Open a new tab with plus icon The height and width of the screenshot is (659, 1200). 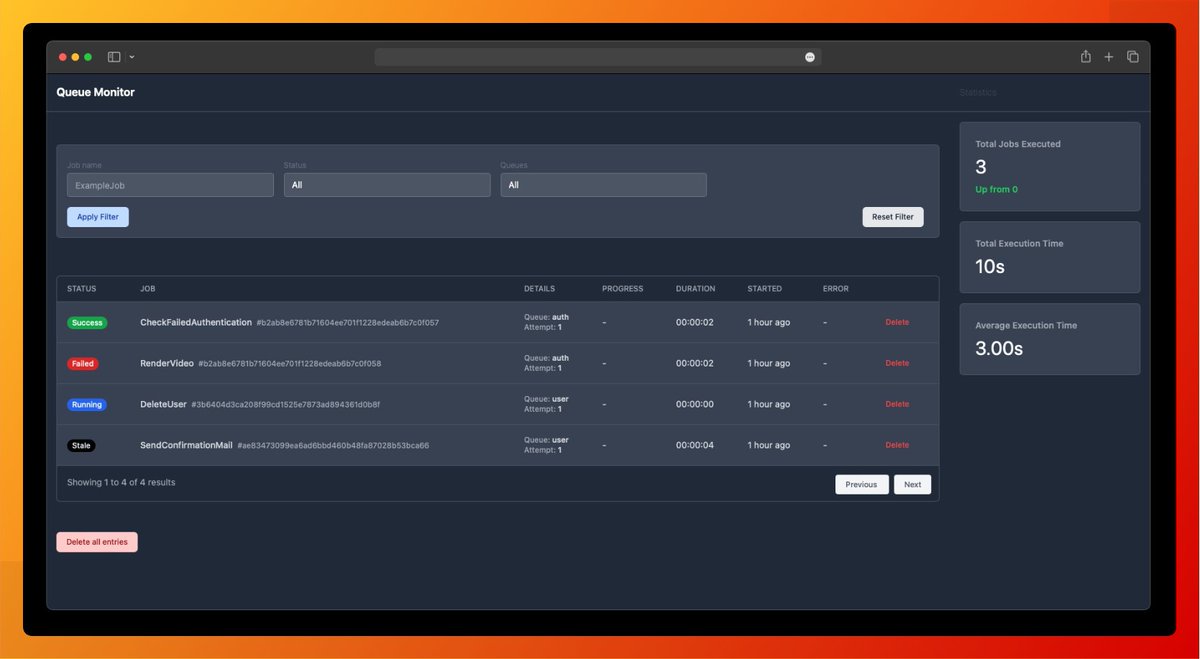click(1108, 57)
